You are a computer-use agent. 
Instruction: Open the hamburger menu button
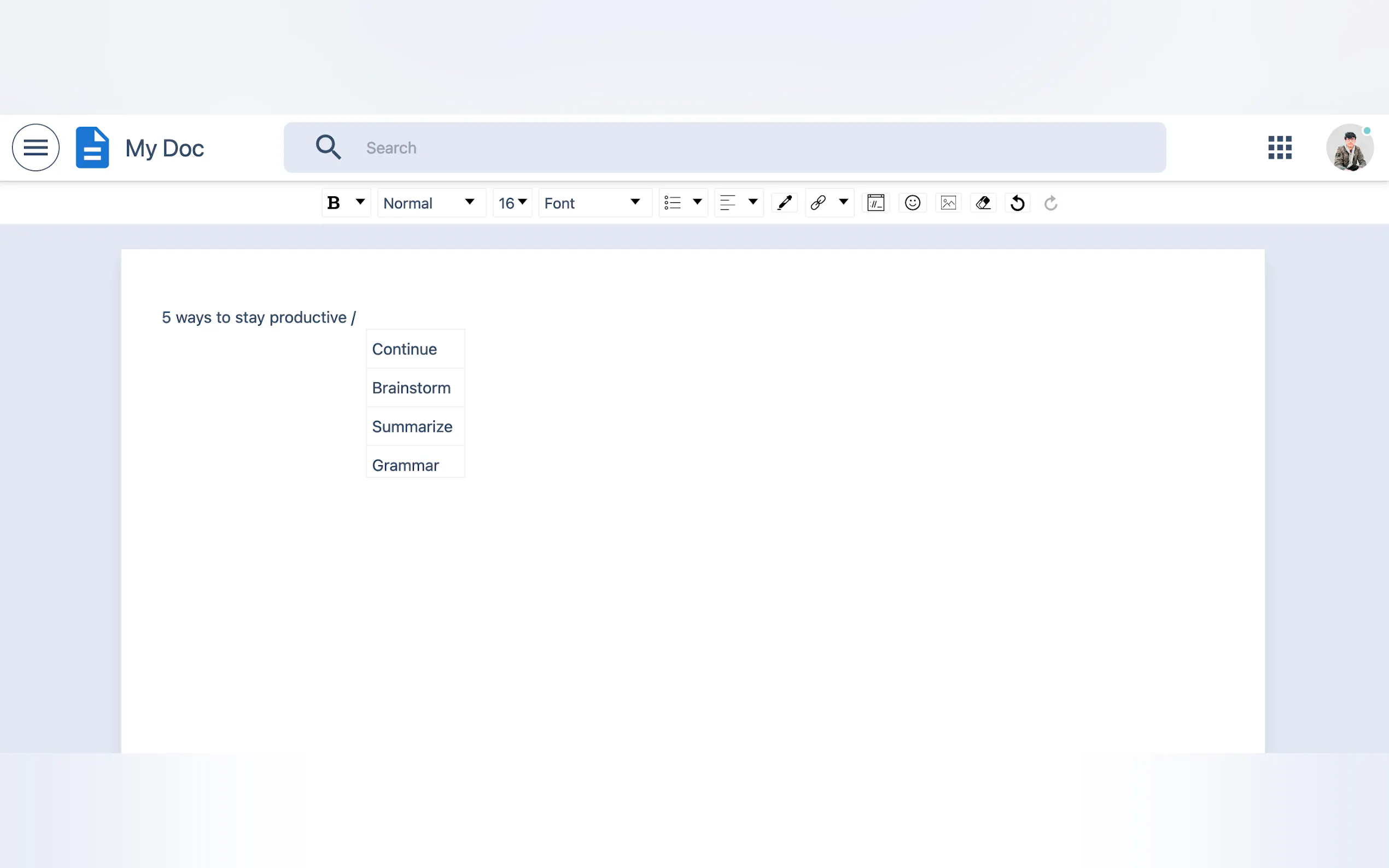(36, 148)
